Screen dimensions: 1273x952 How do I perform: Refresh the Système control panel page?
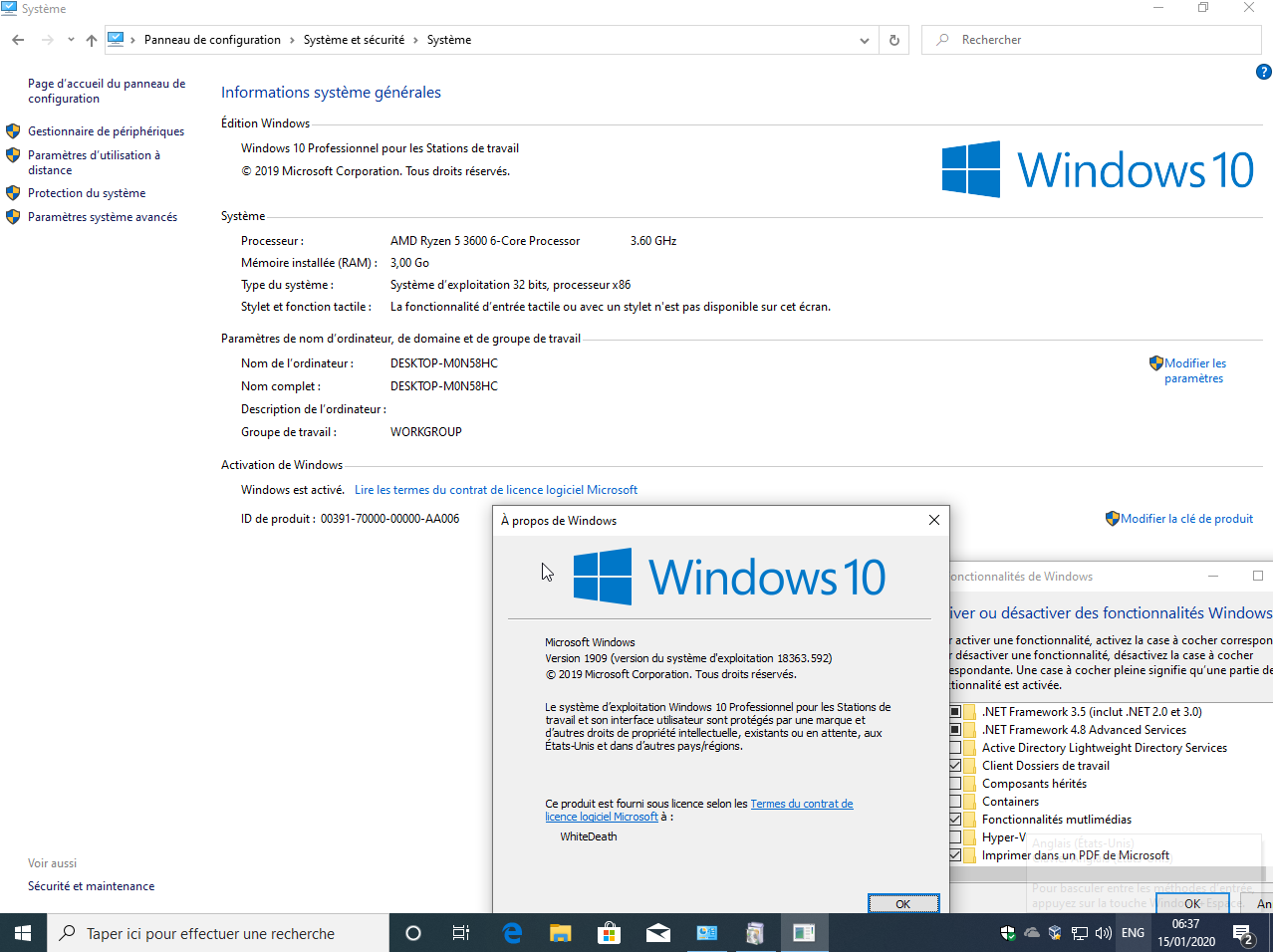pos(894,40)
